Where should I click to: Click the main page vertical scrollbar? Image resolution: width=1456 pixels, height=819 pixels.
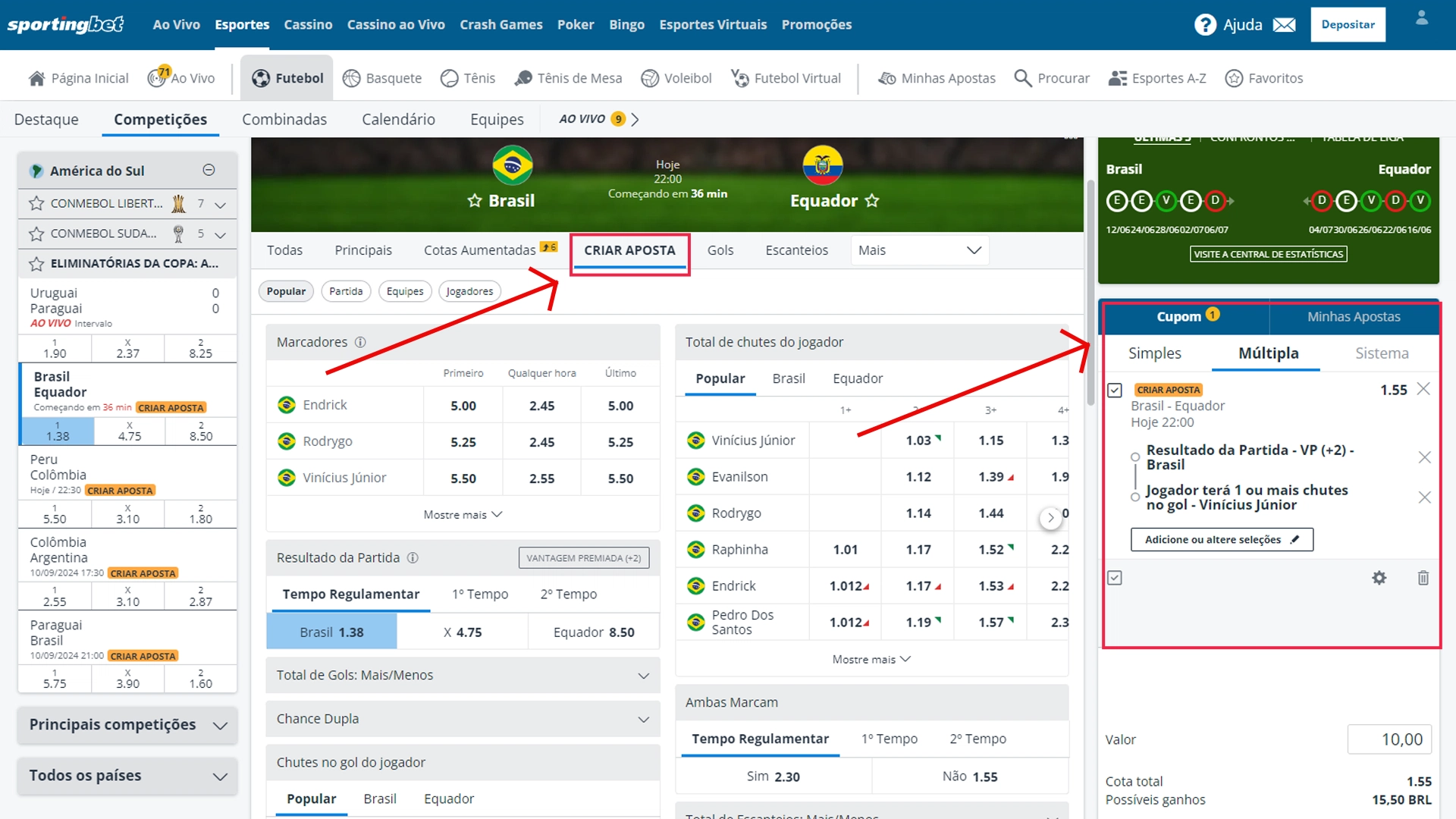[x=1090, y=292]
